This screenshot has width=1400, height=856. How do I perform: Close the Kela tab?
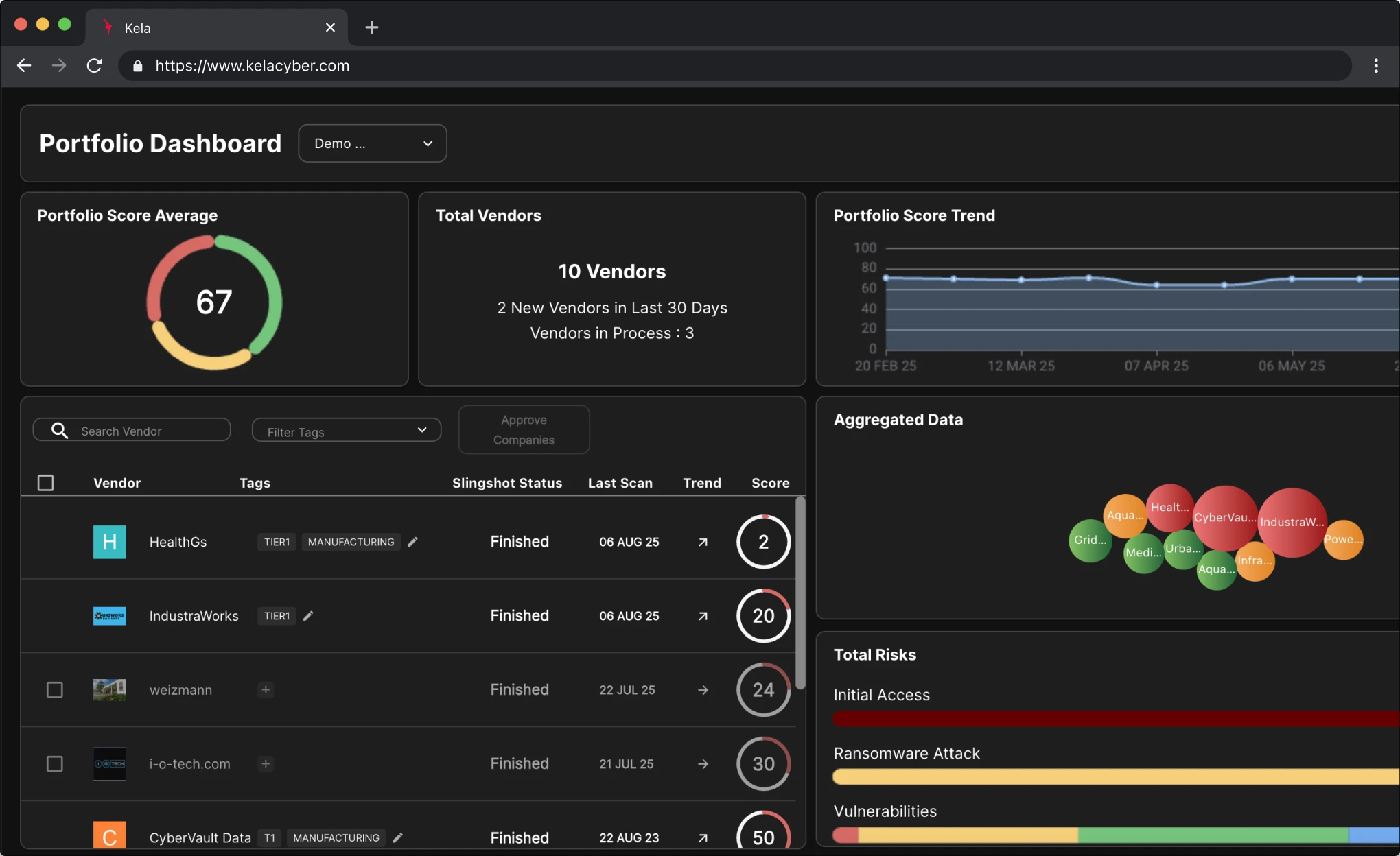coord(330,27)
